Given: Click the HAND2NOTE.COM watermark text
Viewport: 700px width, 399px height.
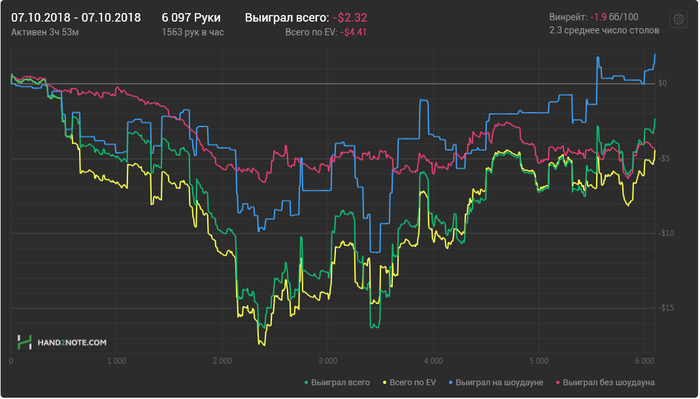Looking at the screenshot, I should 72,343.
